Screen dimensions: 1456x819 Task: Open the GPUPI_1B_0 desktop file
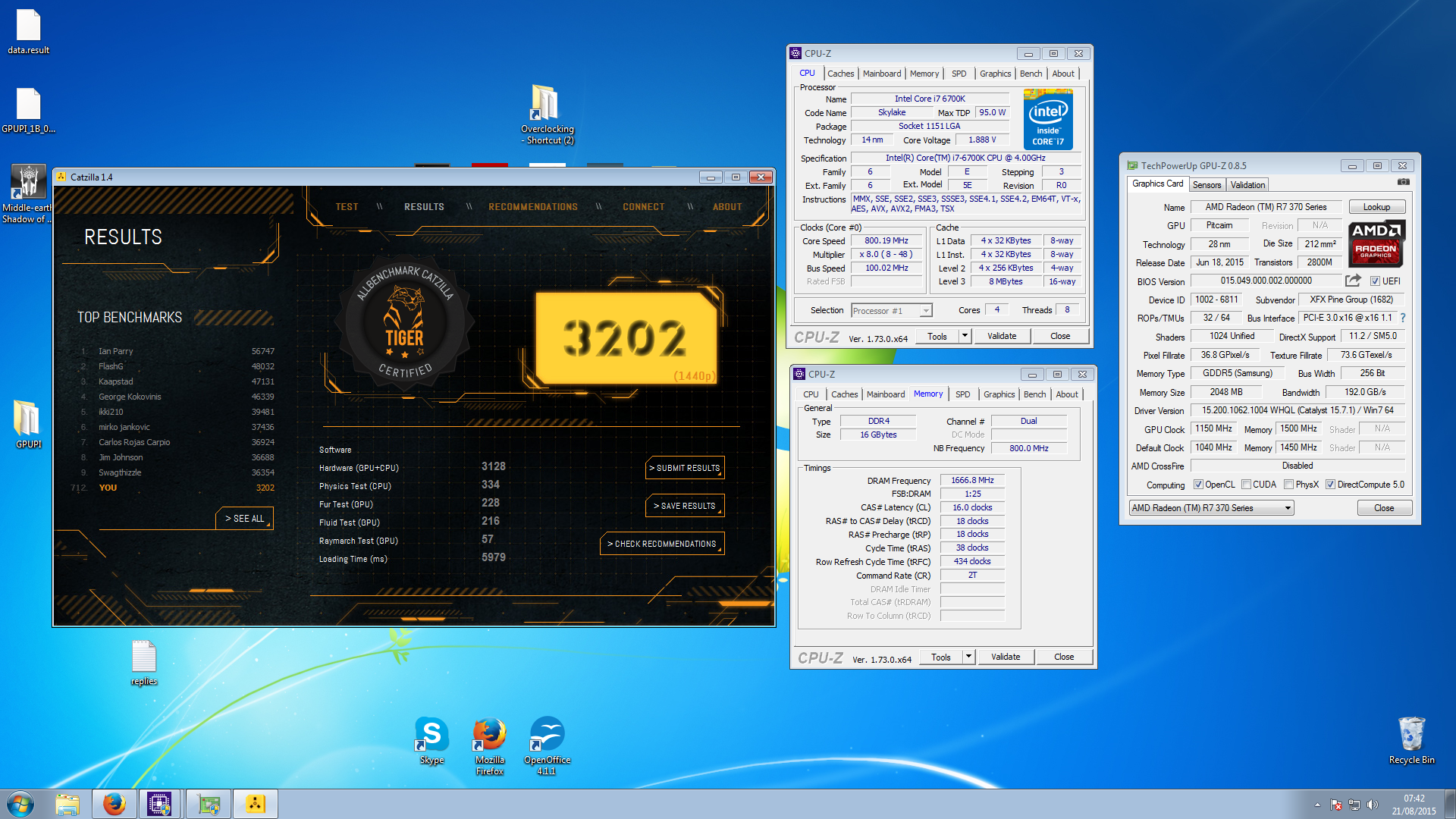click(28, 111)
